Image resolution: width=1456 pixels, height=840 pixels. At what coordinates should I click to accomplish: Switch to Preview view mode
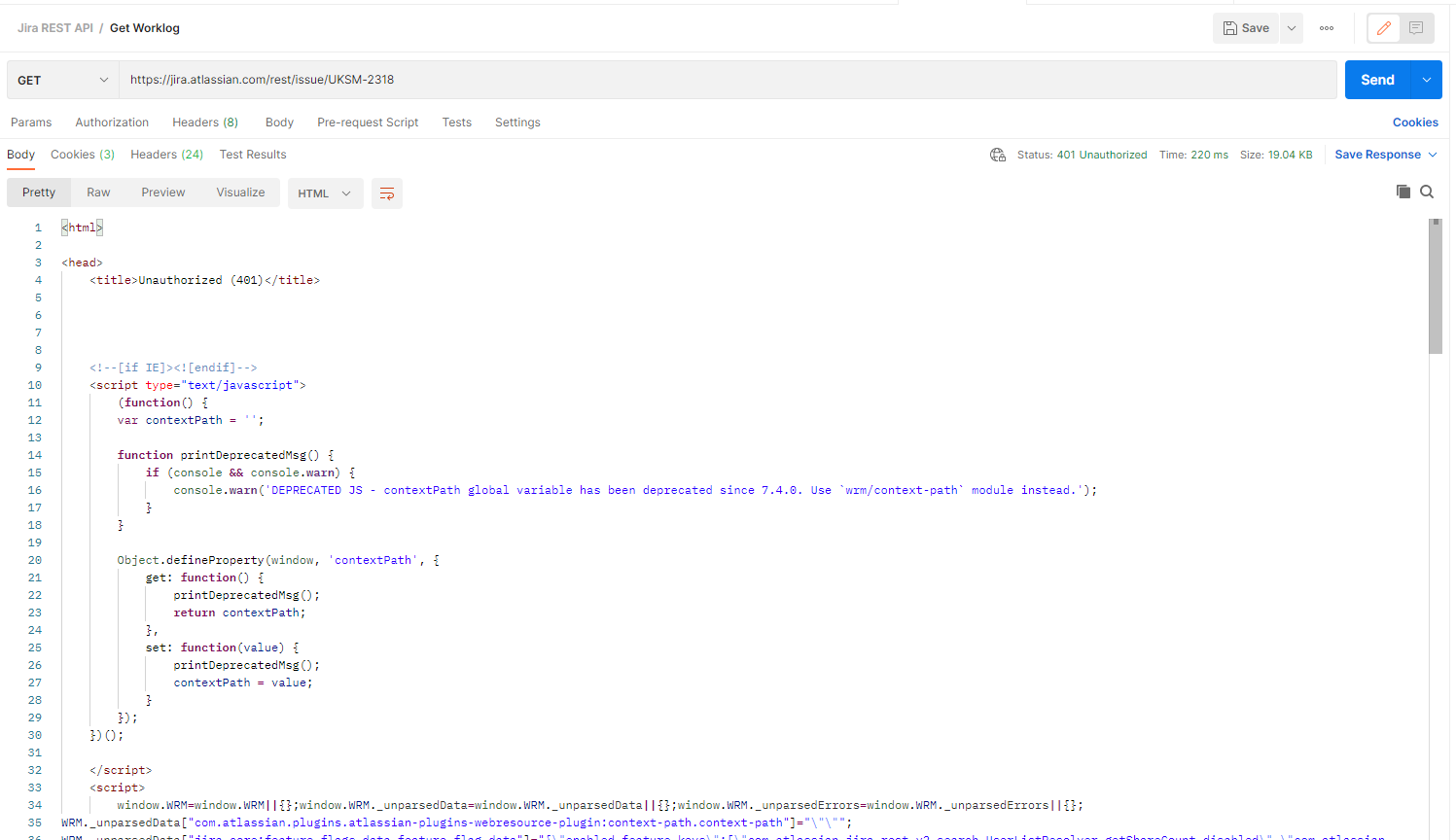point(163,192)
